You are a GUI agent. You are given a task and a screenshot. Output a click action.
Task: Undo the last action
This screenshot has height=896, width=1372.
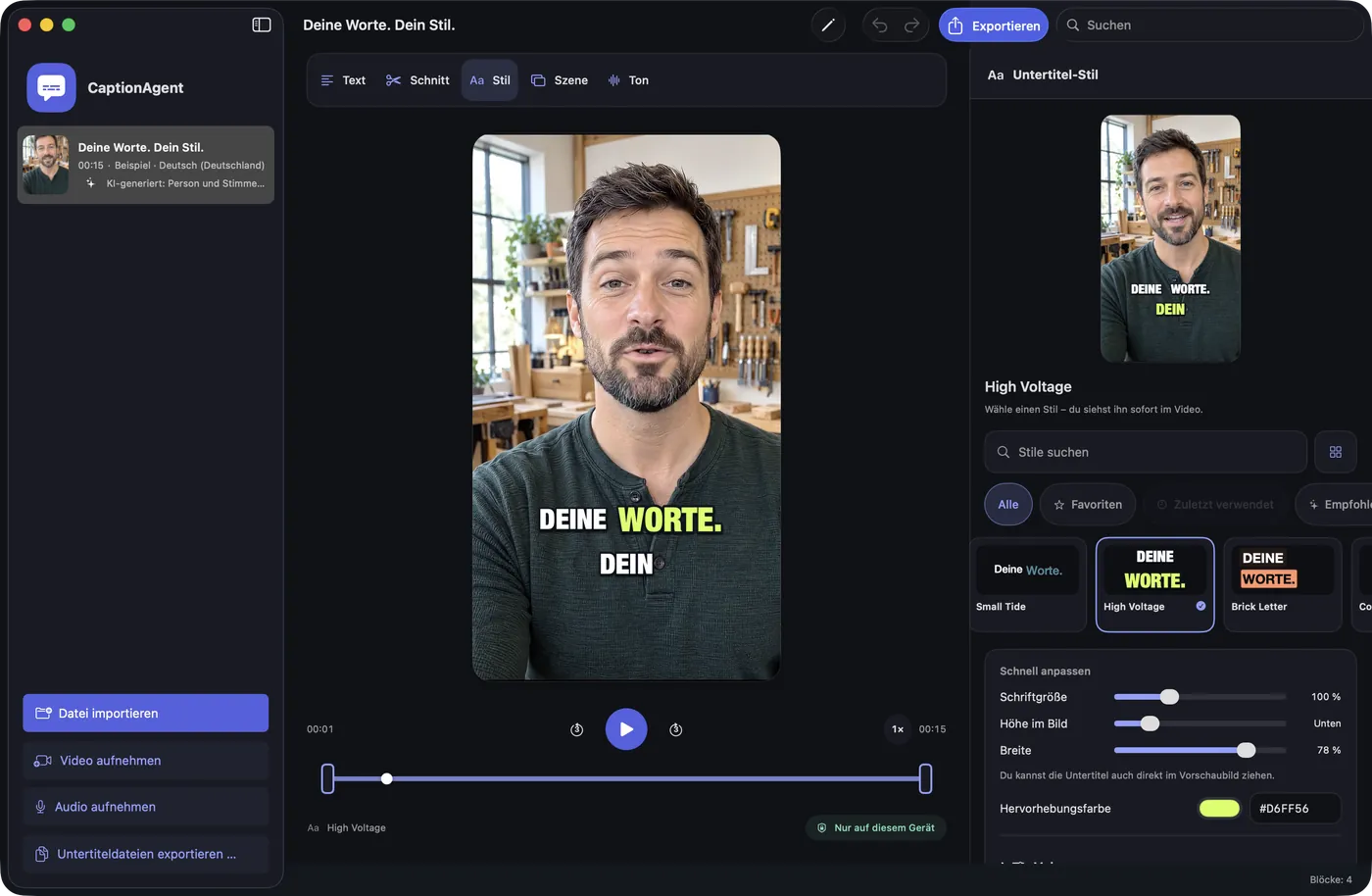pyautogui.click(x=880, y=25)
